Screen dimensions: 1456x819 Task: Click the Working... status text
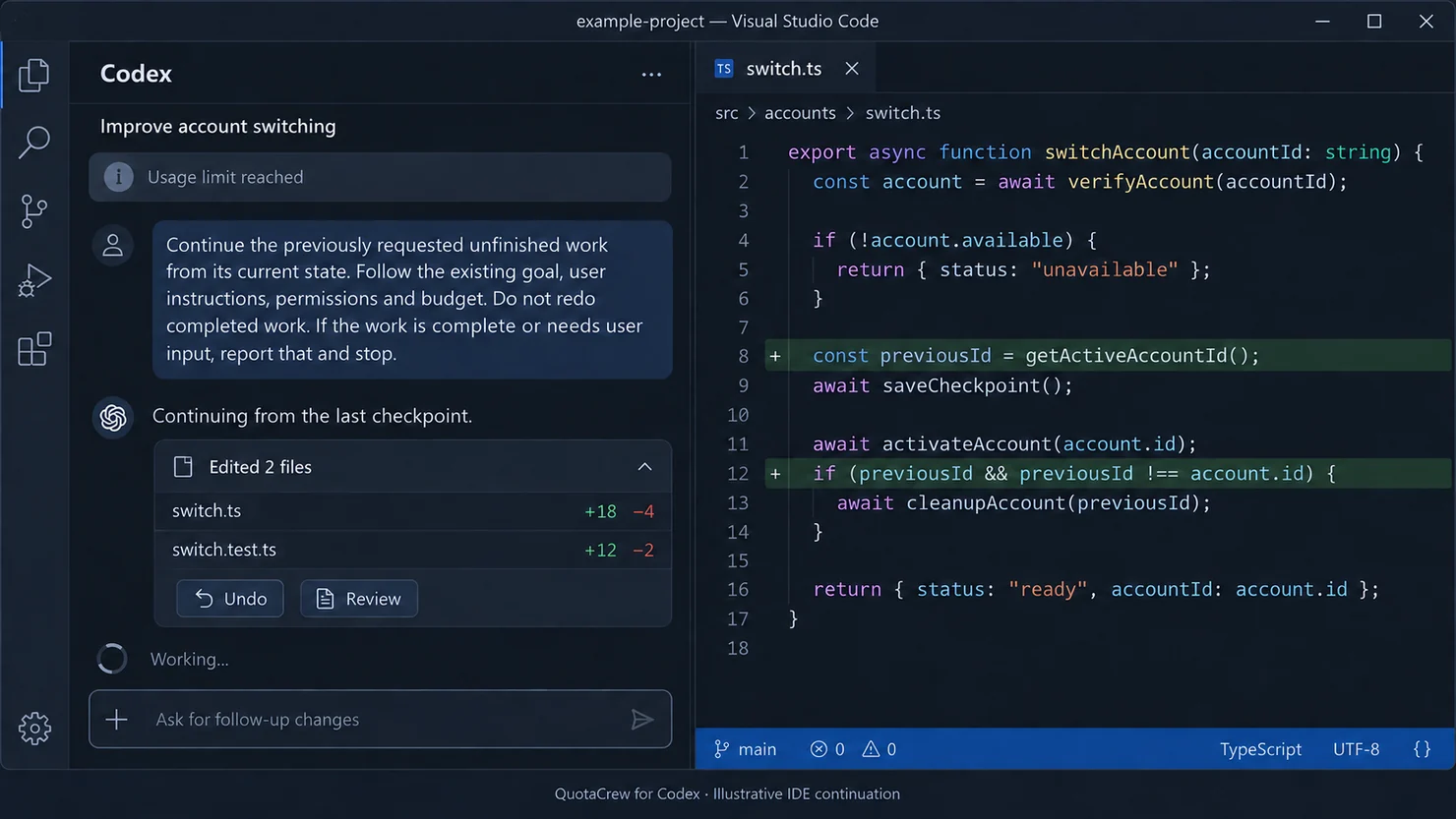pyautogui.click(x=190, y=659)
